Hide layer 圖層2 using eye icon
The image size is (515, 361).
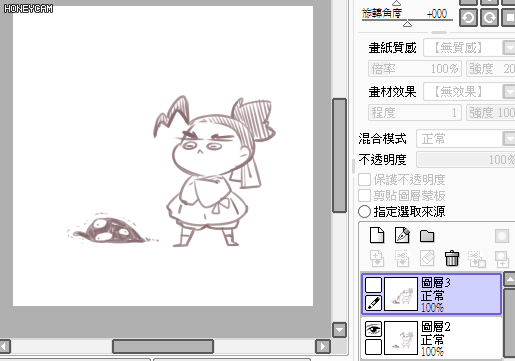(x=373, y=329)
